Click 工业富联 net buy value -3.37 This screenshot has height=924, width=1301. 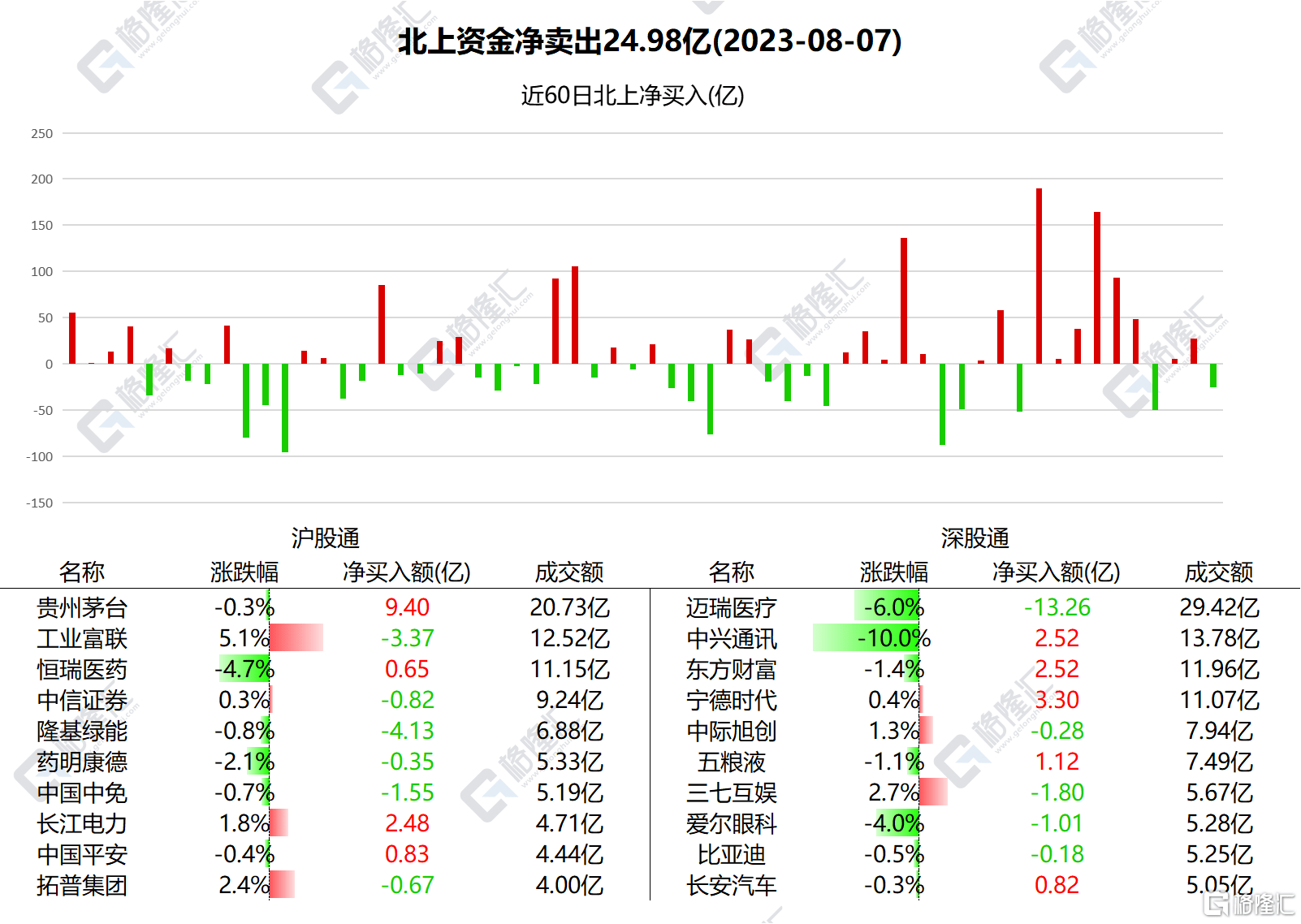point(407,638)
